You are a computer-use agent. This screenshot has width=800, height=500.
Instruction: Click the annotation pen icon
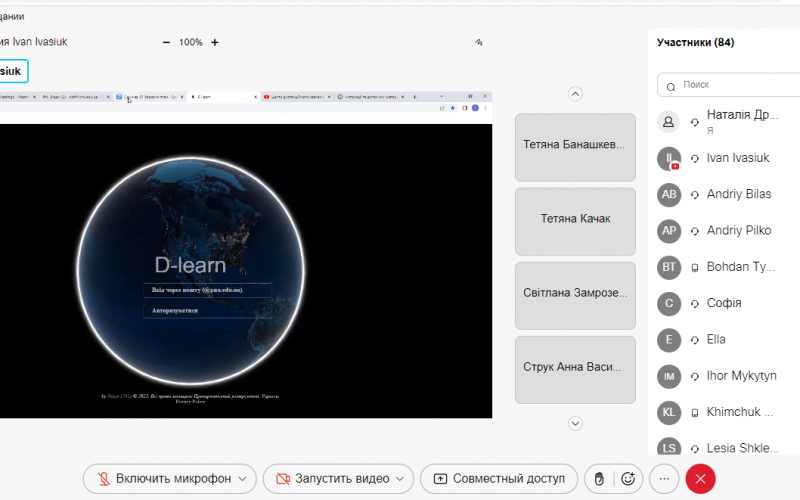point(479,43)
